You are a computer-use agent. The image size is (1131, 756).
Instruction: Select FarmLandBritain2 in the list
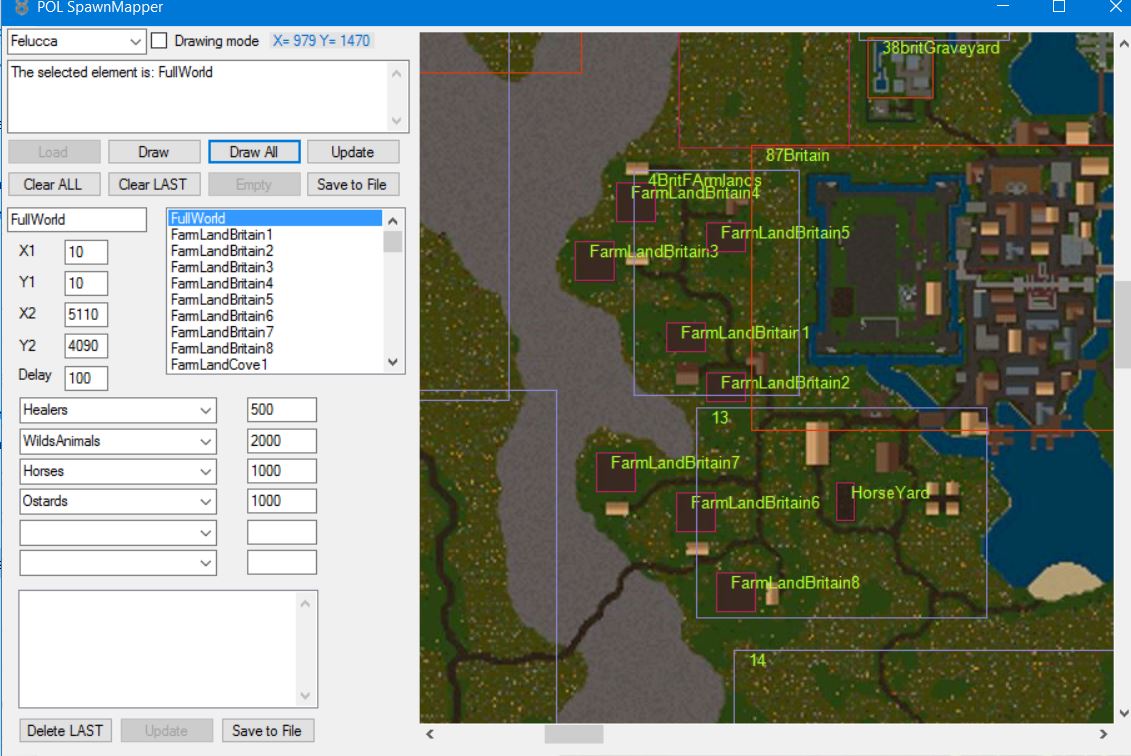coord(275,251)
